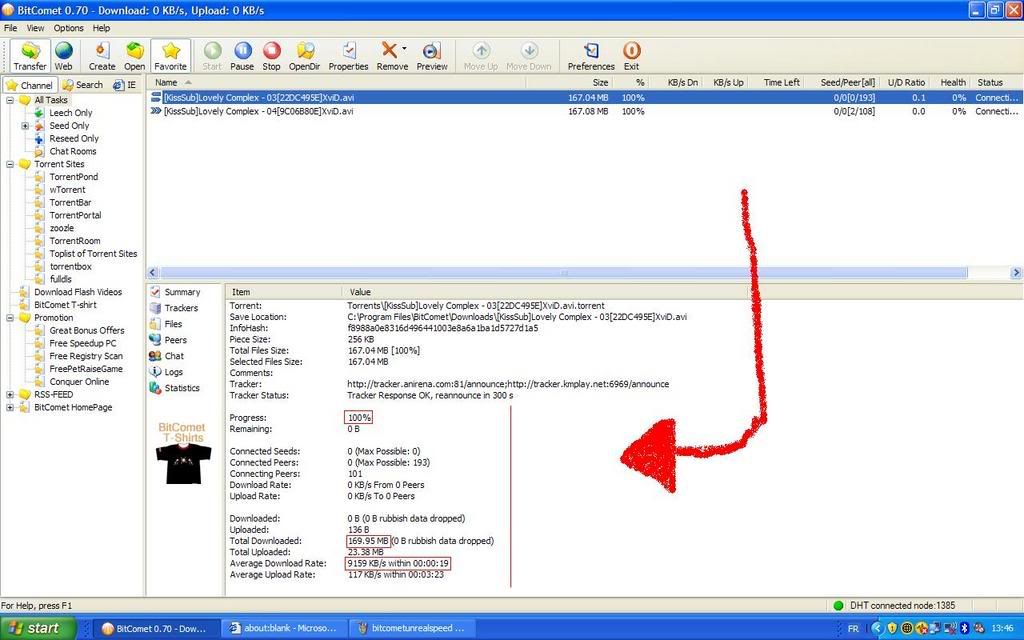Screen dimensions: 1024x640
Task: Collapse the All Tasks tree node
Action: (x=10, y=100)
